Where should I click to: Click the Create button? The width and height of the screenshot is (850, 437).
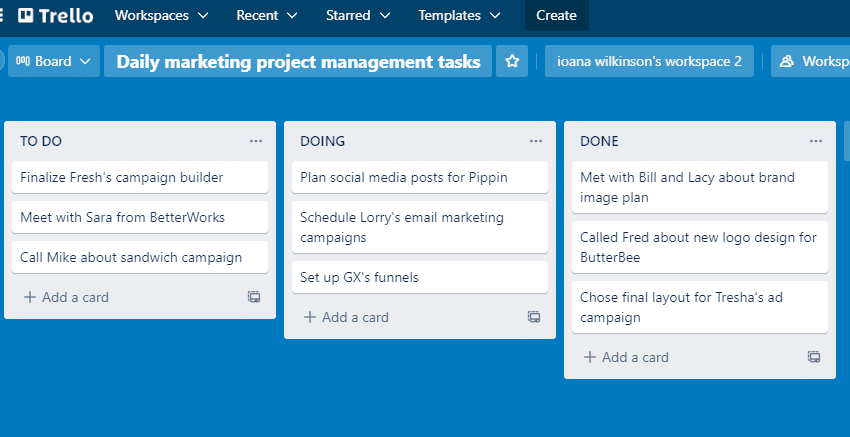[x=556, y=16]
